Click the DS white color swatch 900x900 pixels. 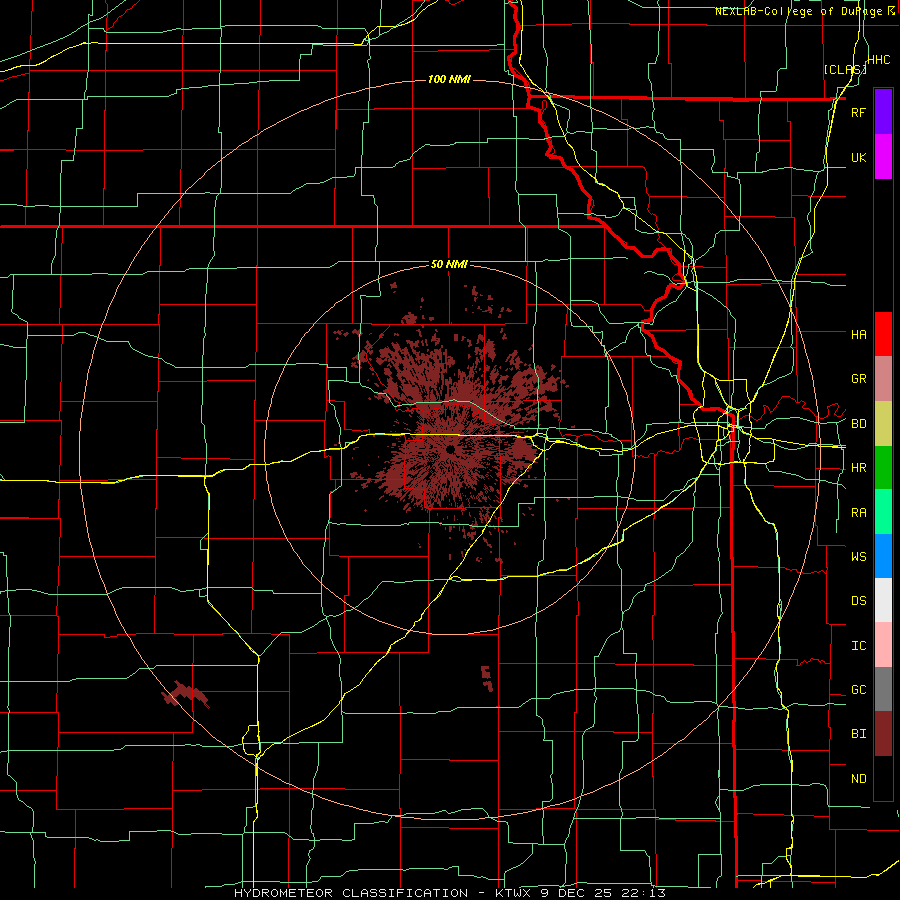pyautogui.click(x=883, y=600)
